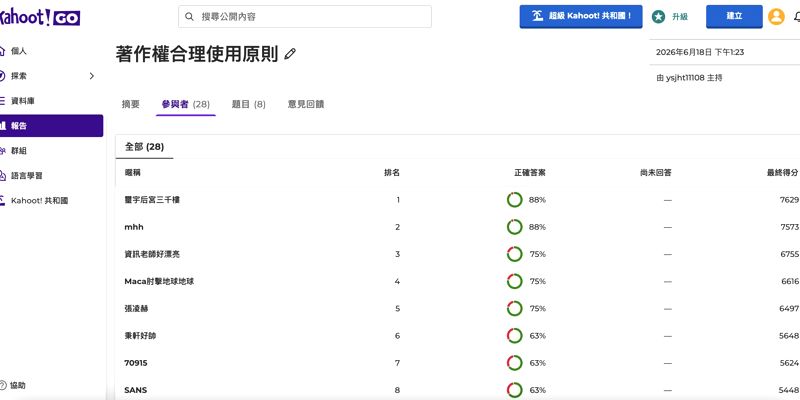The height and width of the screenshot is (400, 800).
Task: Switch to the 摘要 tab
Action: [x=131, y=104]
